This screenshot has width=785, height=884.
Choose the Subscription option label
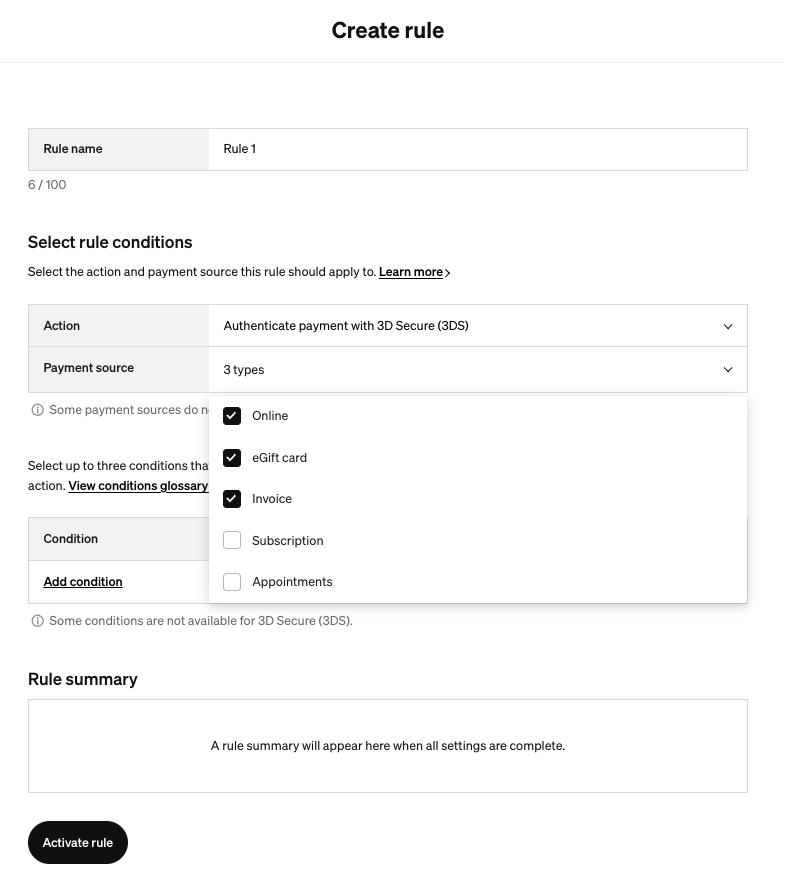288,541
